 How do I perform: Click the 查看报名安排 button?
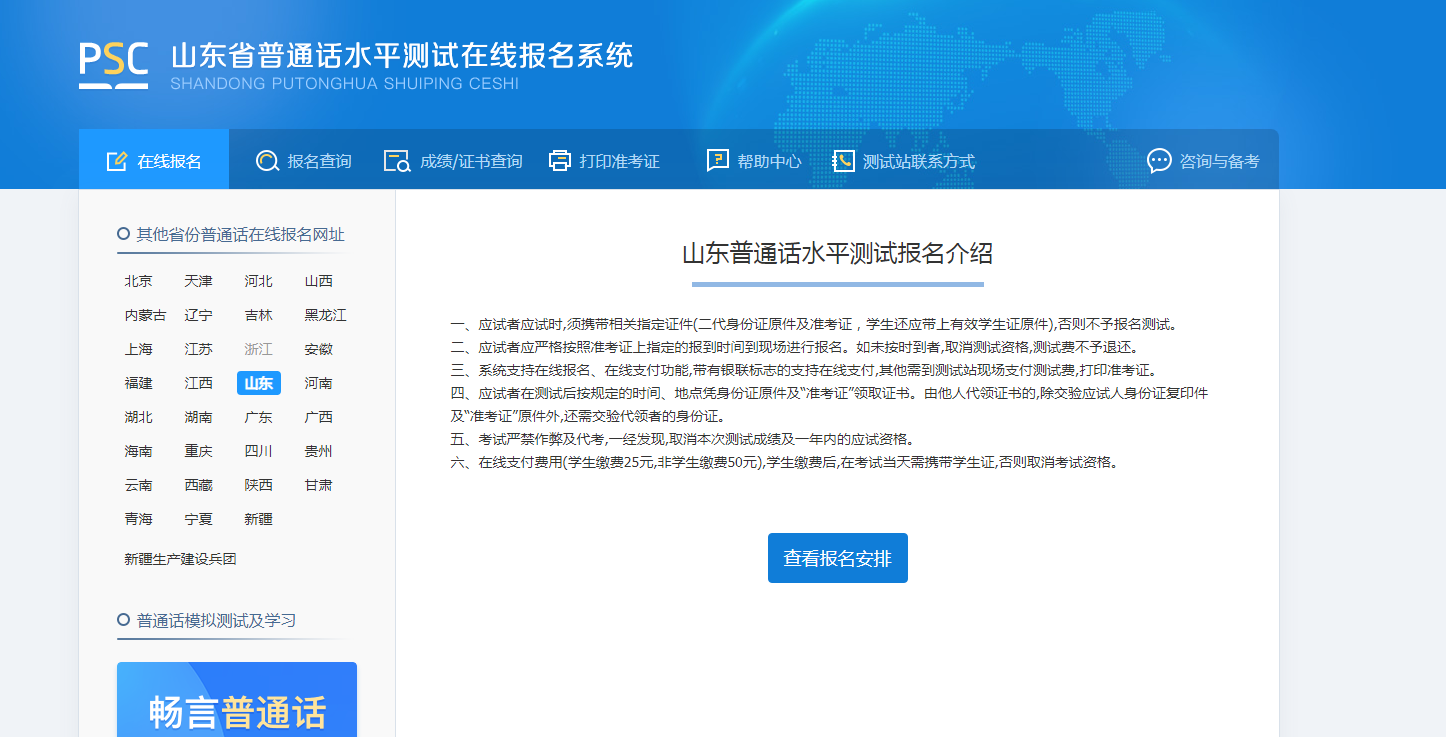(x=838, y=558)
